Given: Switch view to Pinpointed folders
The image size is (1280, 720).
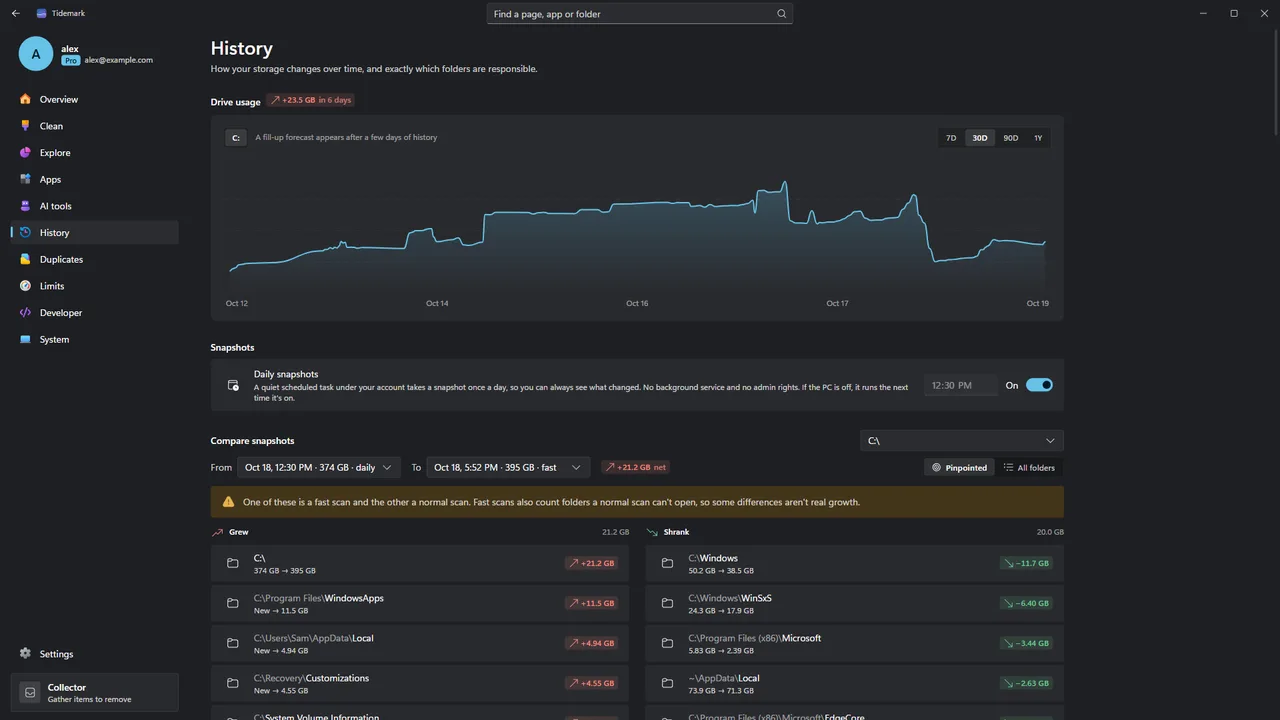Looking at the screenshot, I should pyautogui.click(x=960, y=467).
